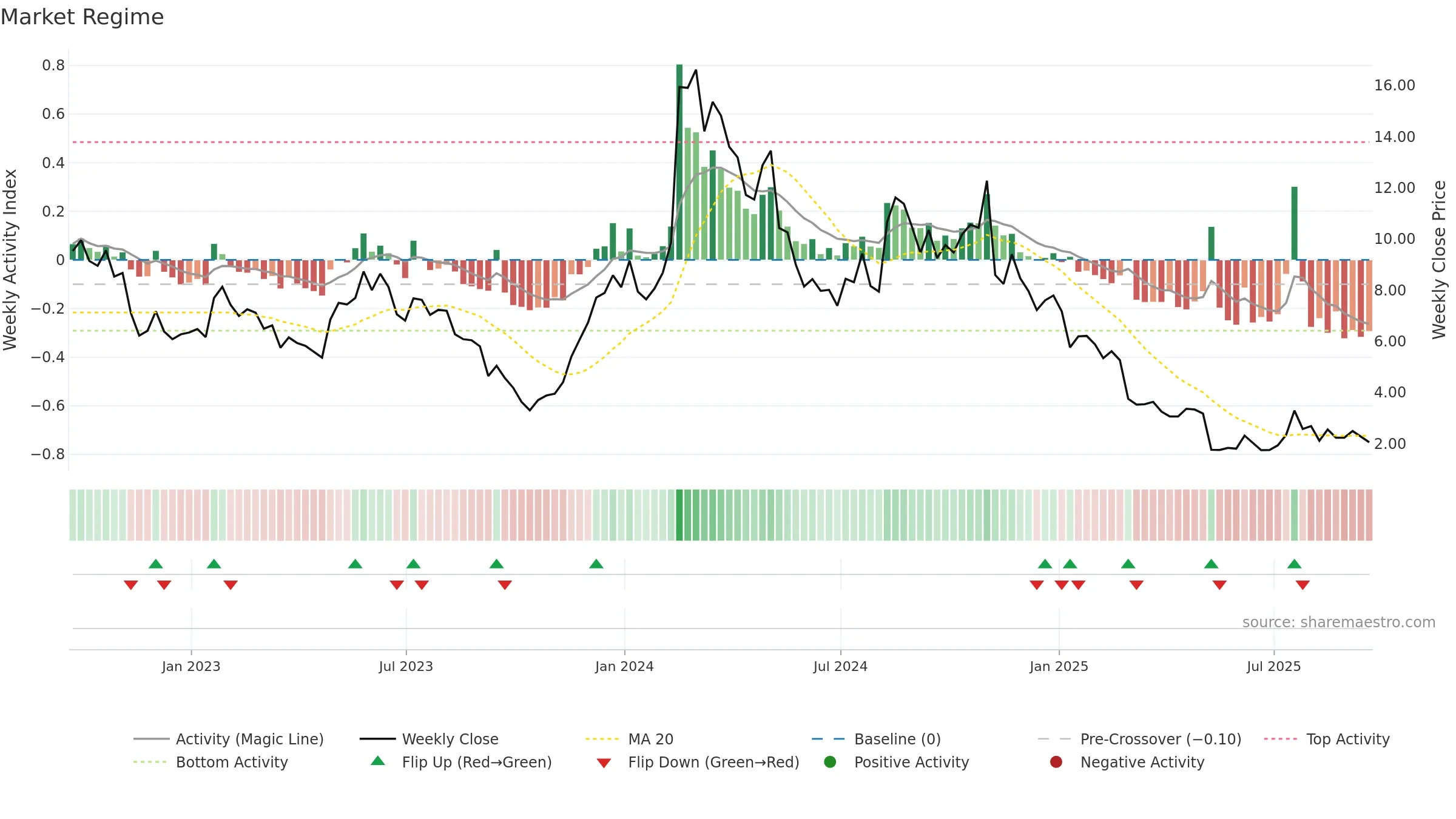Click the 2.00 price axis label
The image size is (1456, 819).
pos(1390,444)
